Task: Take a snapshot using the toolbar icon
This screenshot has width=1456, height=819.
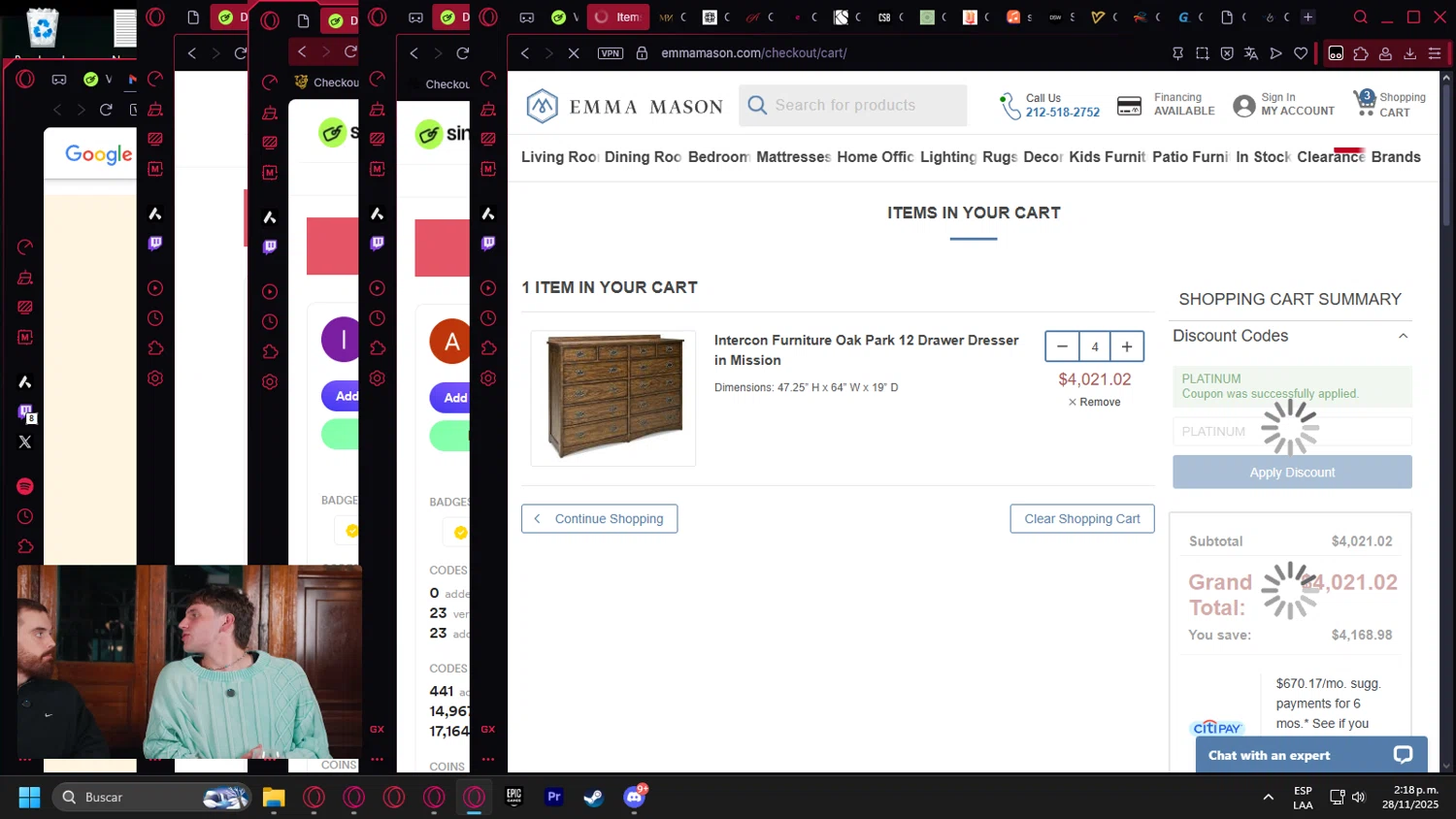Action: coord(1203,53)
